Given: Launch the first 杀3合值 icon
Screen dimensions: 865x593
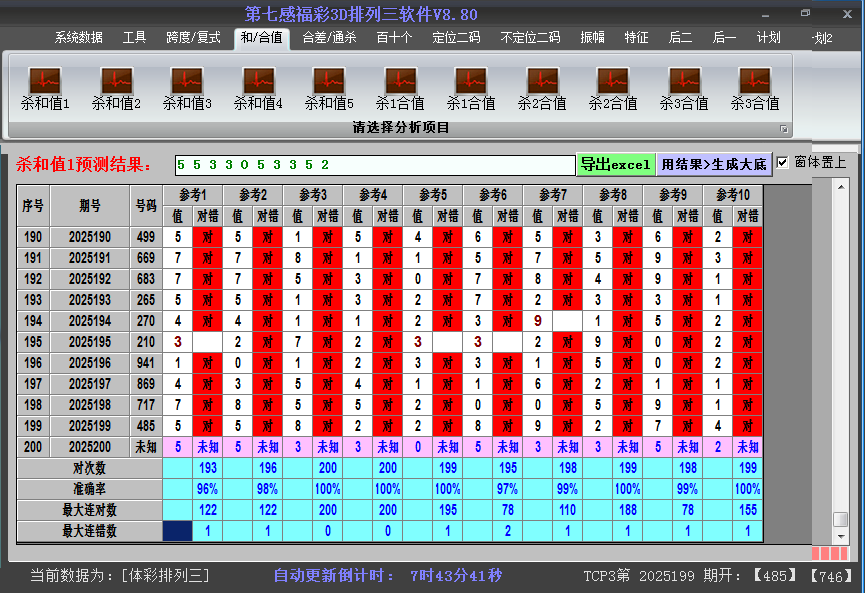Looking at the screenshot, I should coord(684,88).
